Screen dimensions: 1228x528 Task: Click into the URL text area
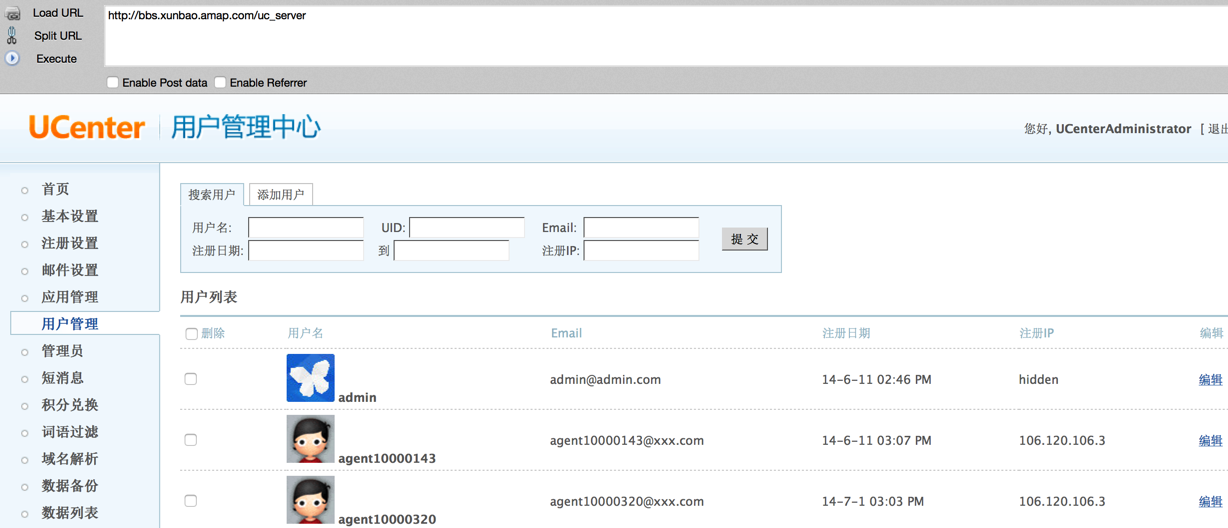click(x=665, y=36)
